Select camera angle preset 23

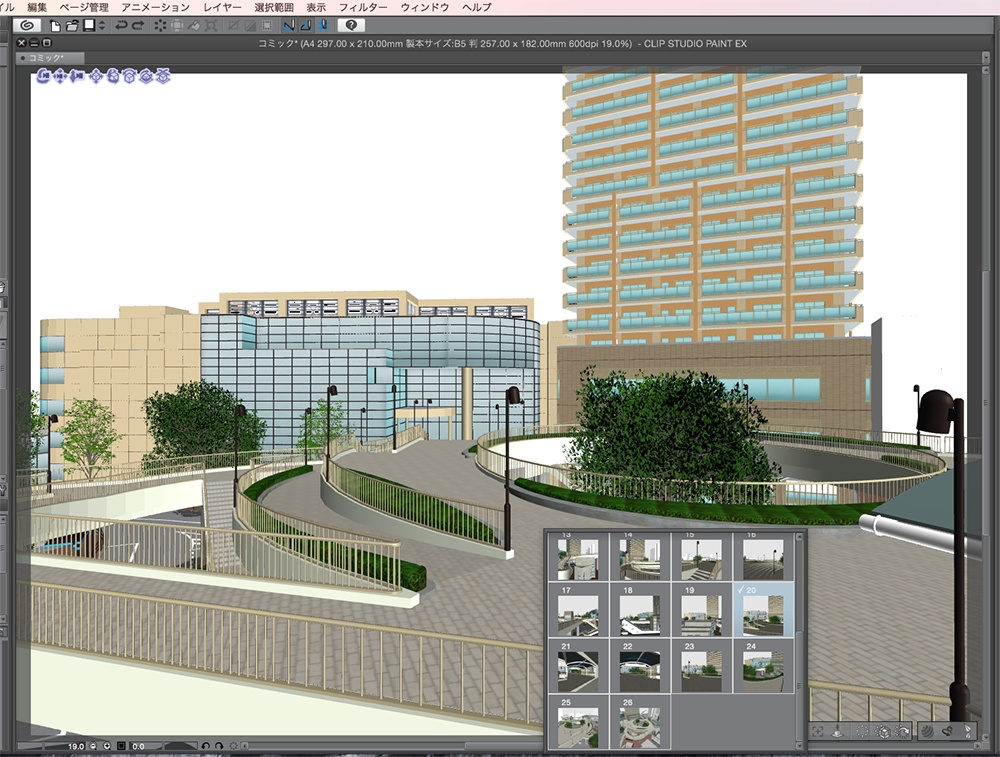pyautogui.click(x=702, y=666)
